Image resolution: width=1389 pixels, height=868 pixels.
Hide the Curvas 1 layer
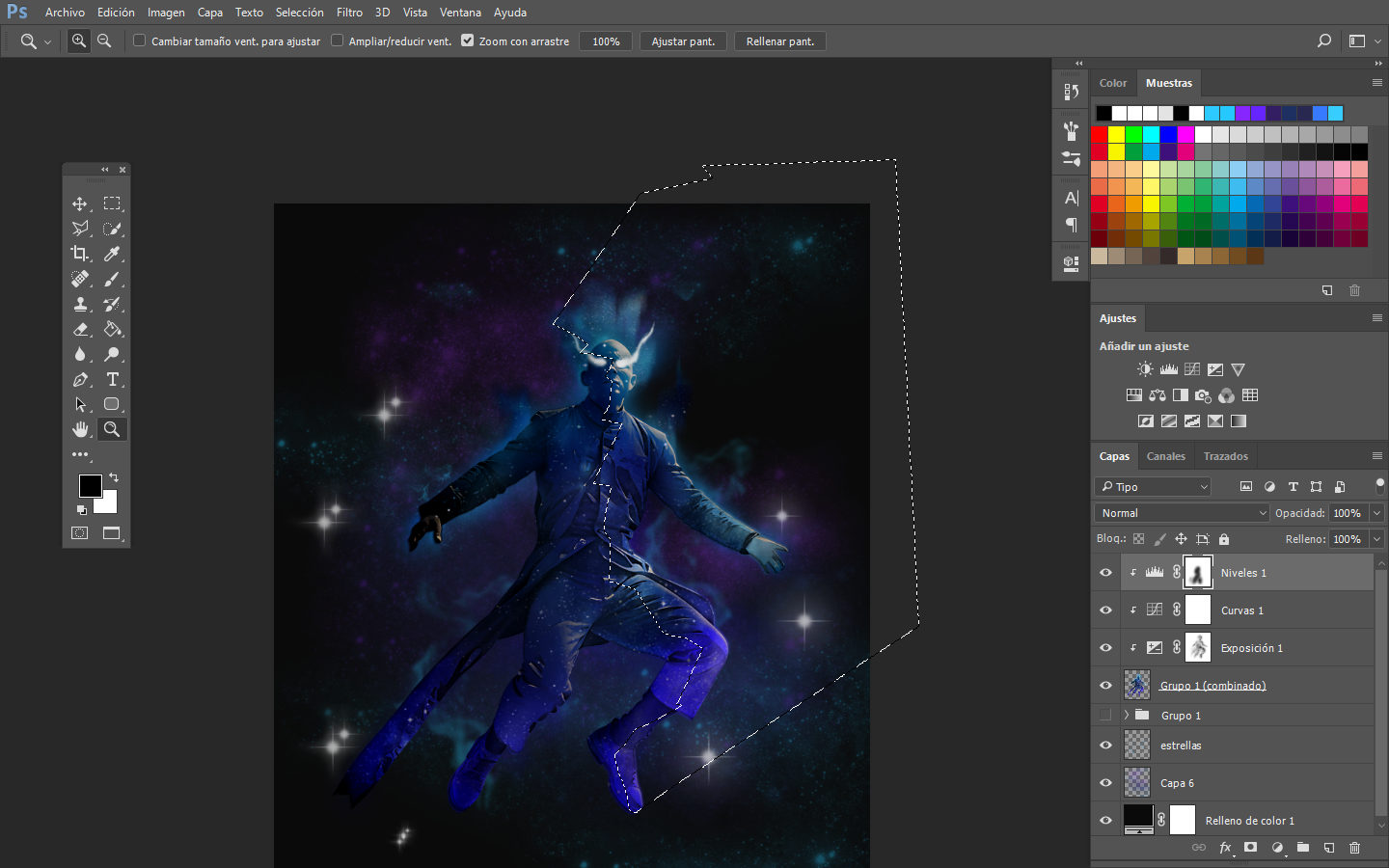click(x=1105, y=610)
